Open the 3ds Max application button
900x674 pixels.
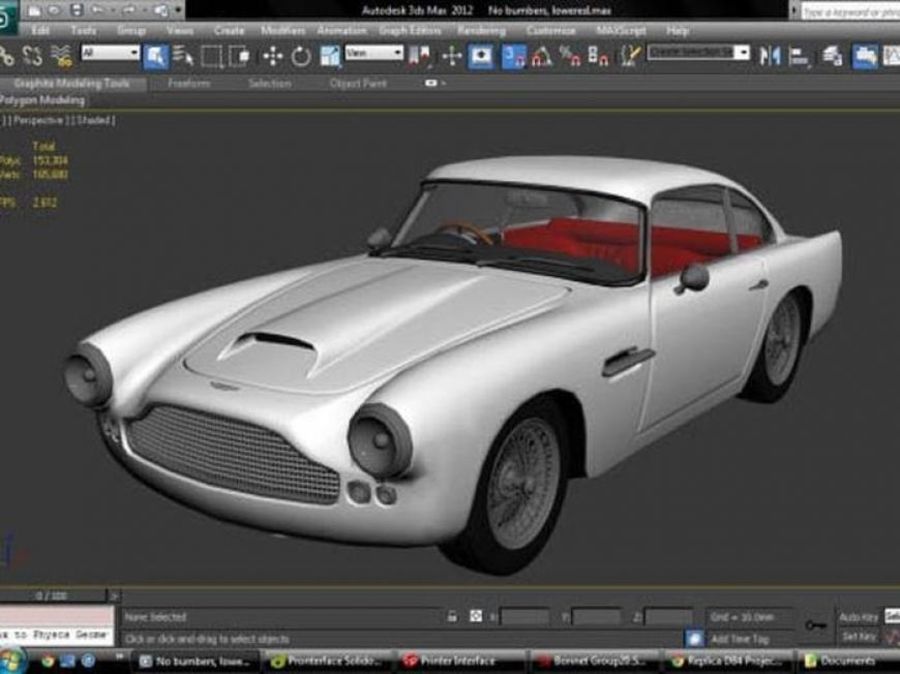[8, 18]
